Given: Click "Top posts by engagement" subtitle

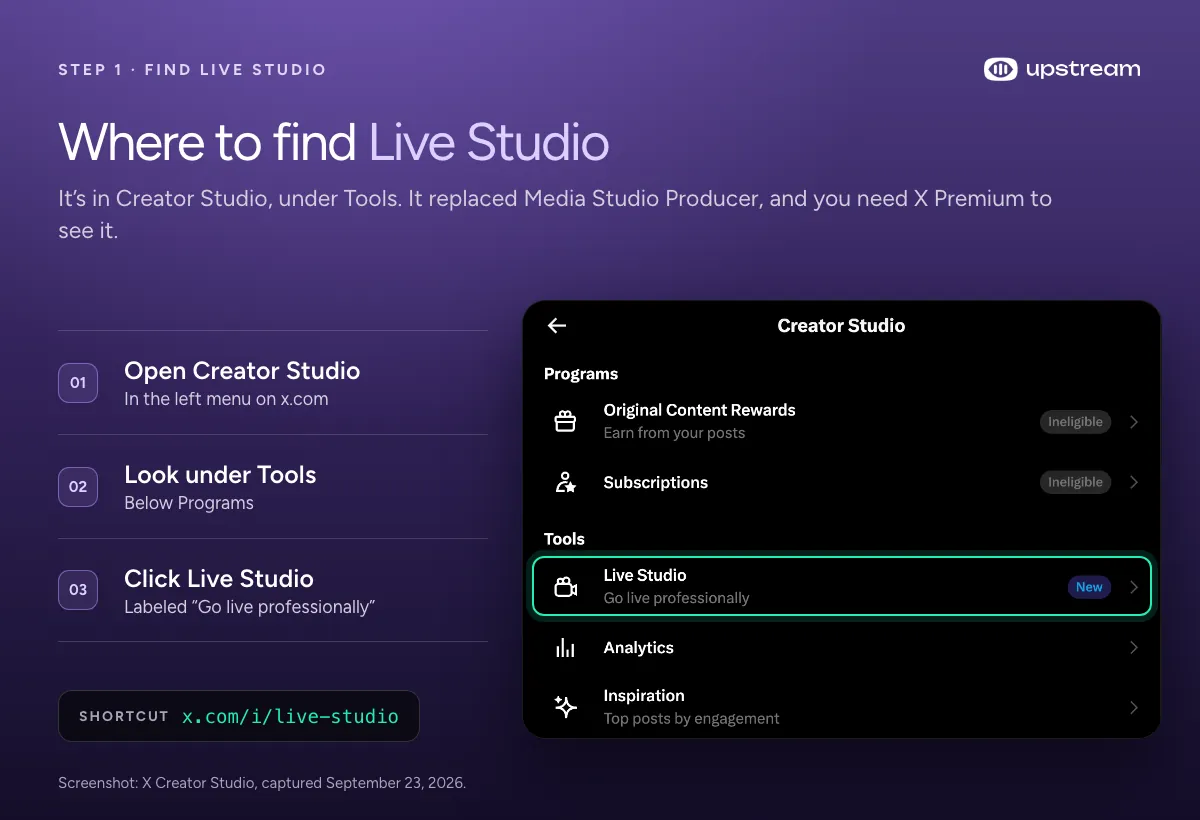Looking at the screenshot, I should pyautogui.click(x=692, y=718).
